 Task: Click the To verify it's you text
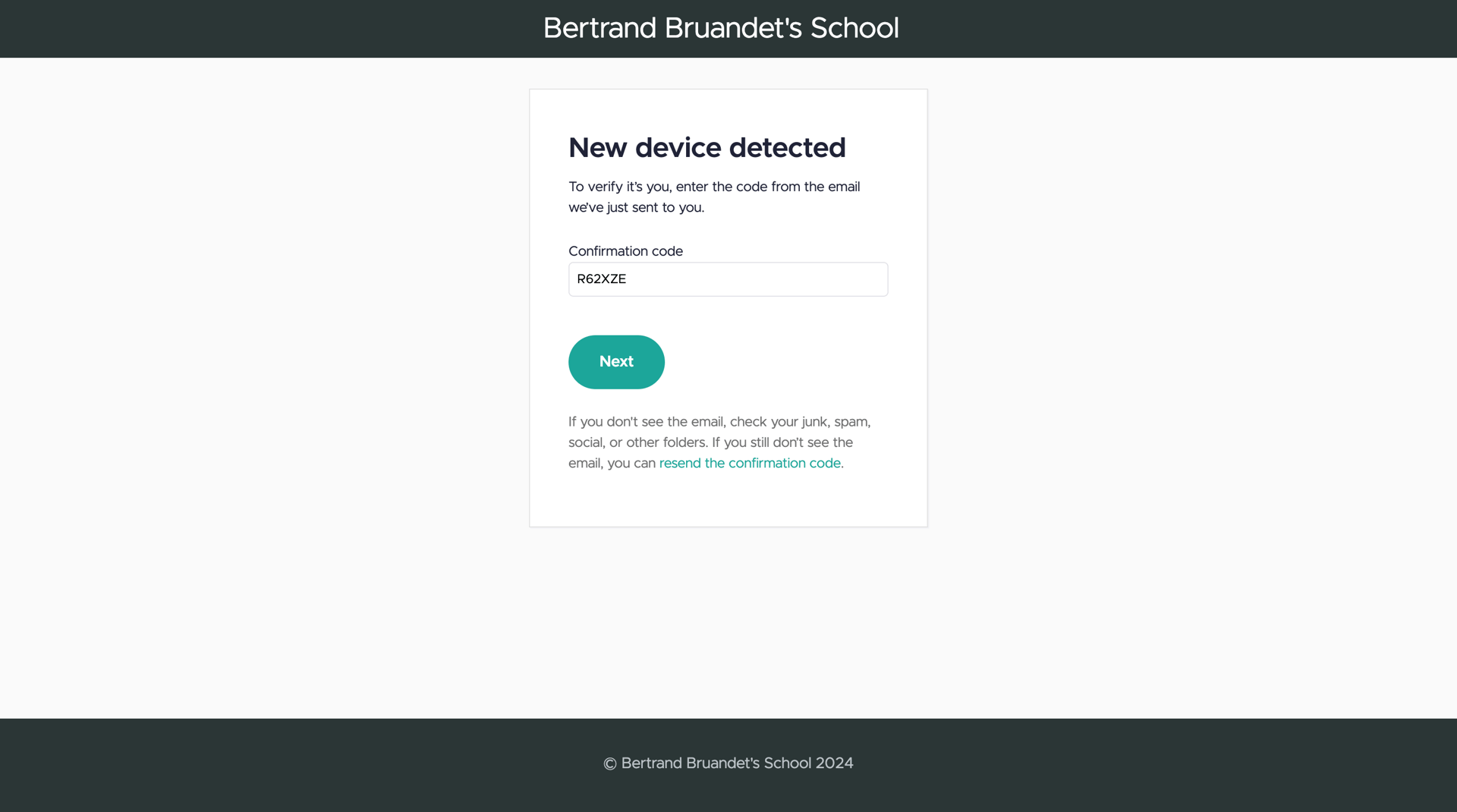coord(619,187)
